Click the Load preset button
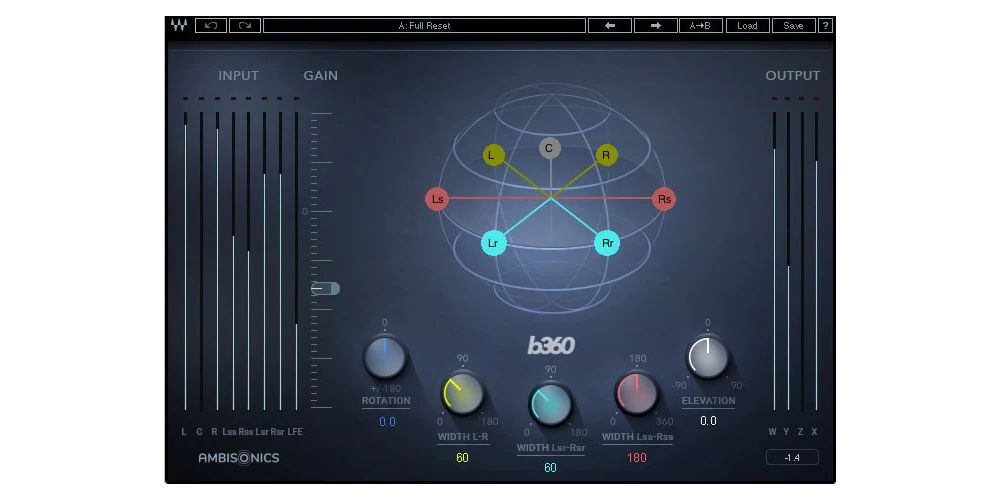 pyautogui.click(x=747, y=26)
